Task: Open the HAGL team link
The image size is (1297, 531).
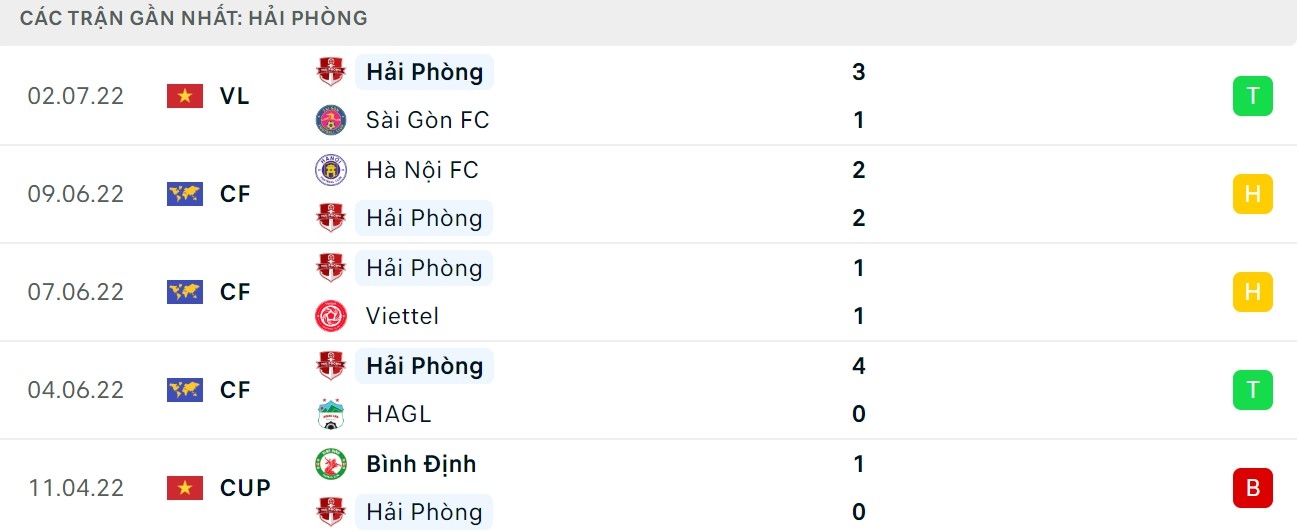Action: (398, 414)
